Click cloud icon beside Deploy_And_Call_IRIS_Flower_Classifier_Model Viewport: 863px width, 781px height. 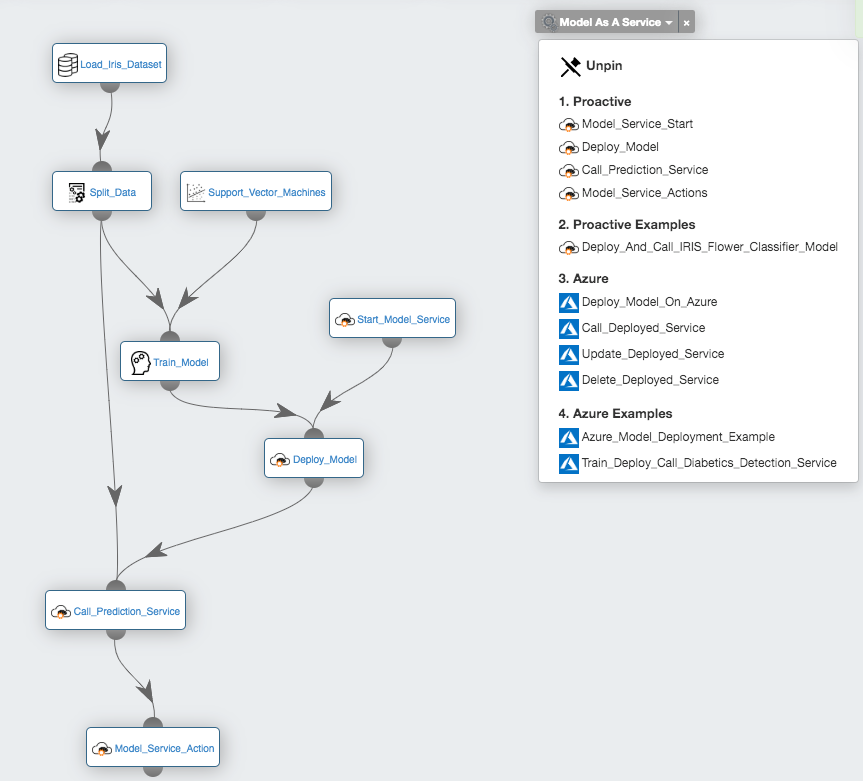click(569, 248)
